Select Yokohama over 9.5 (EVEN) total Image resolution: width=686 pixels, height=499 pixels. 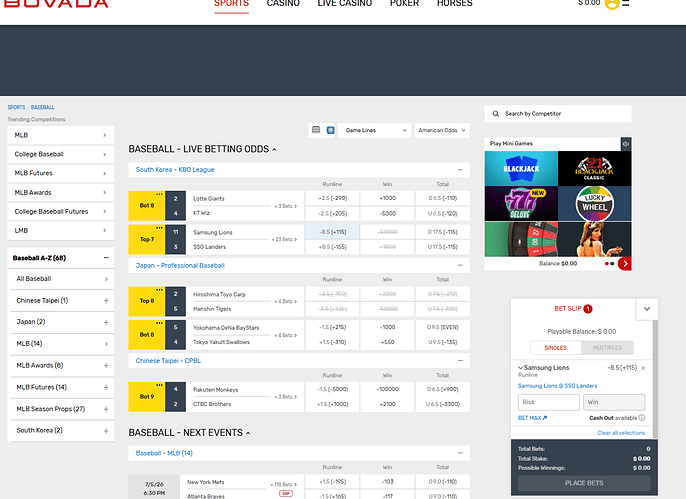[442, 327]
